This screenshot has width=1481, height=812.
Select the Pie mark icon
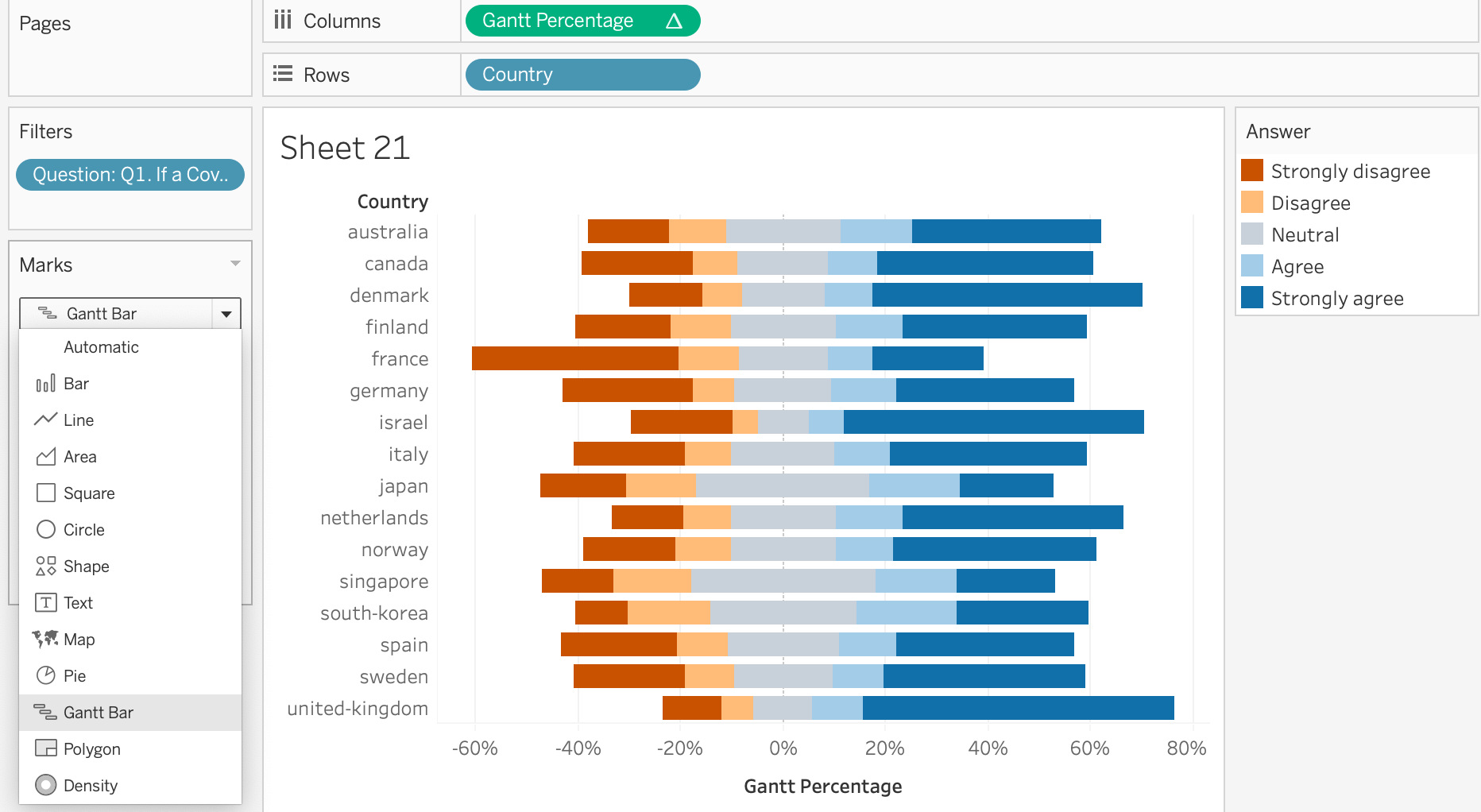point(46,676)
